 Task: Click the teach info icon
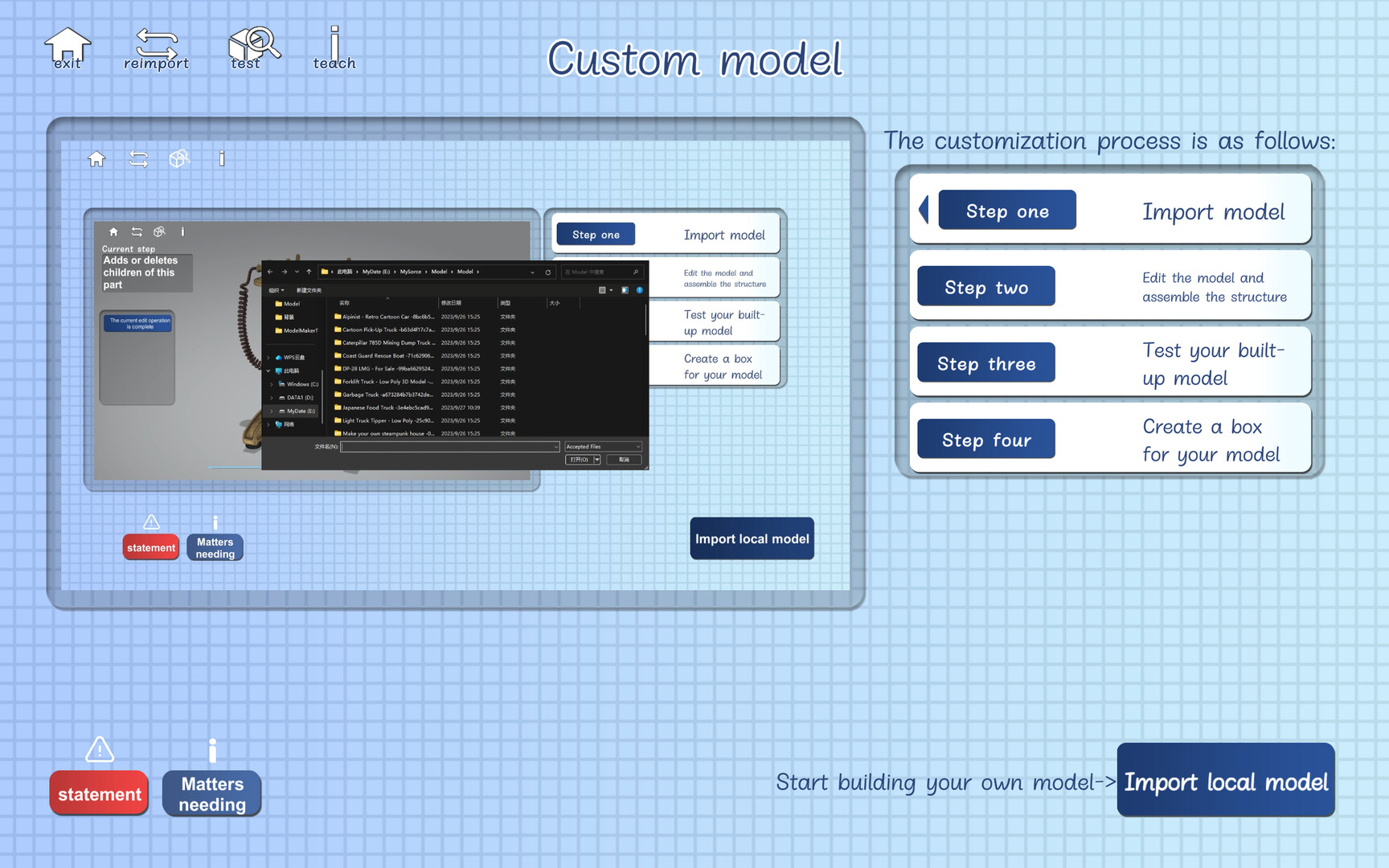tap(334, 42)
